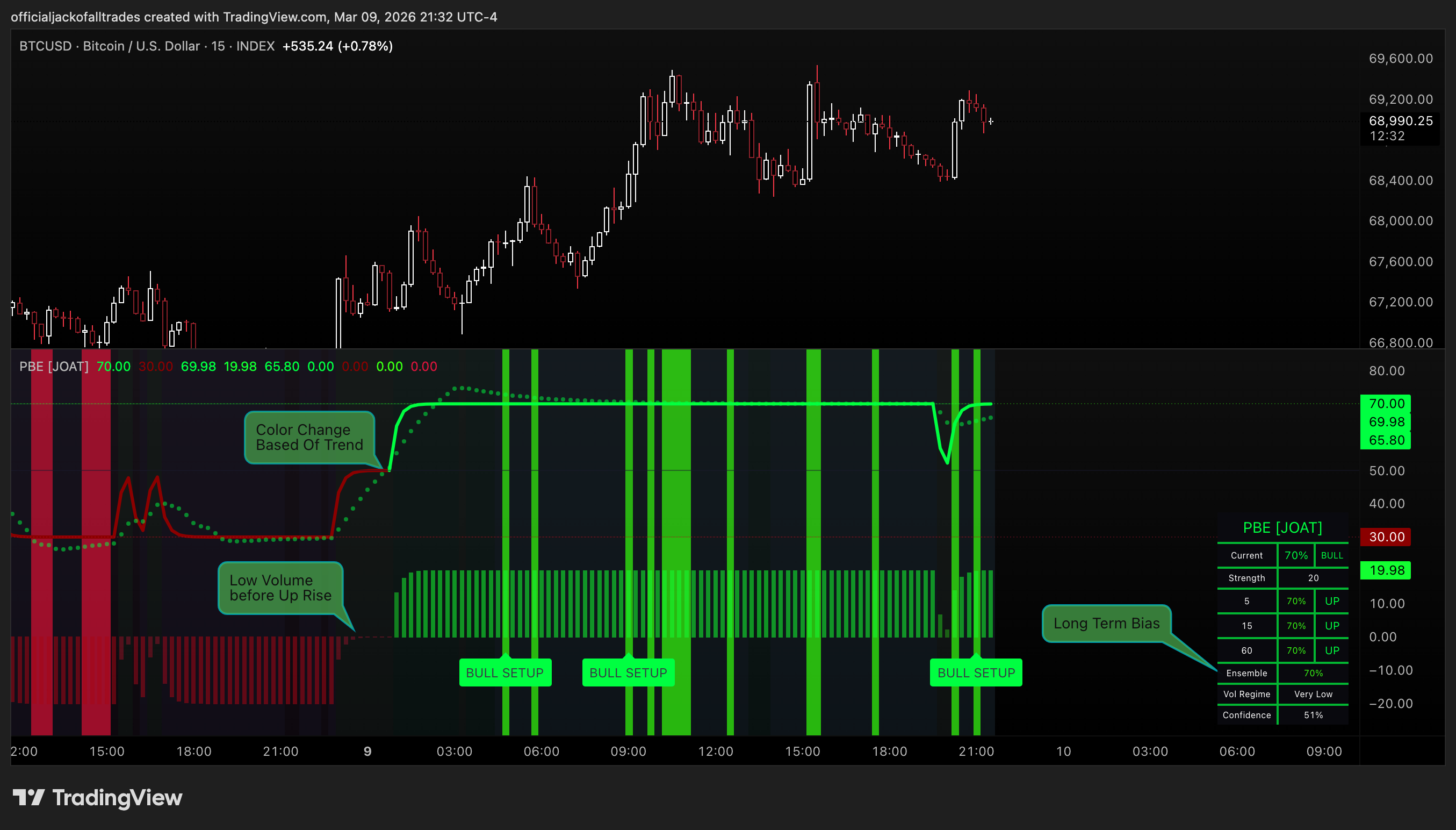Viewport: 1456px width, 830px height.
Task: Click the green 70.00 value in indicator legend
Action: [x=113, y=367]
